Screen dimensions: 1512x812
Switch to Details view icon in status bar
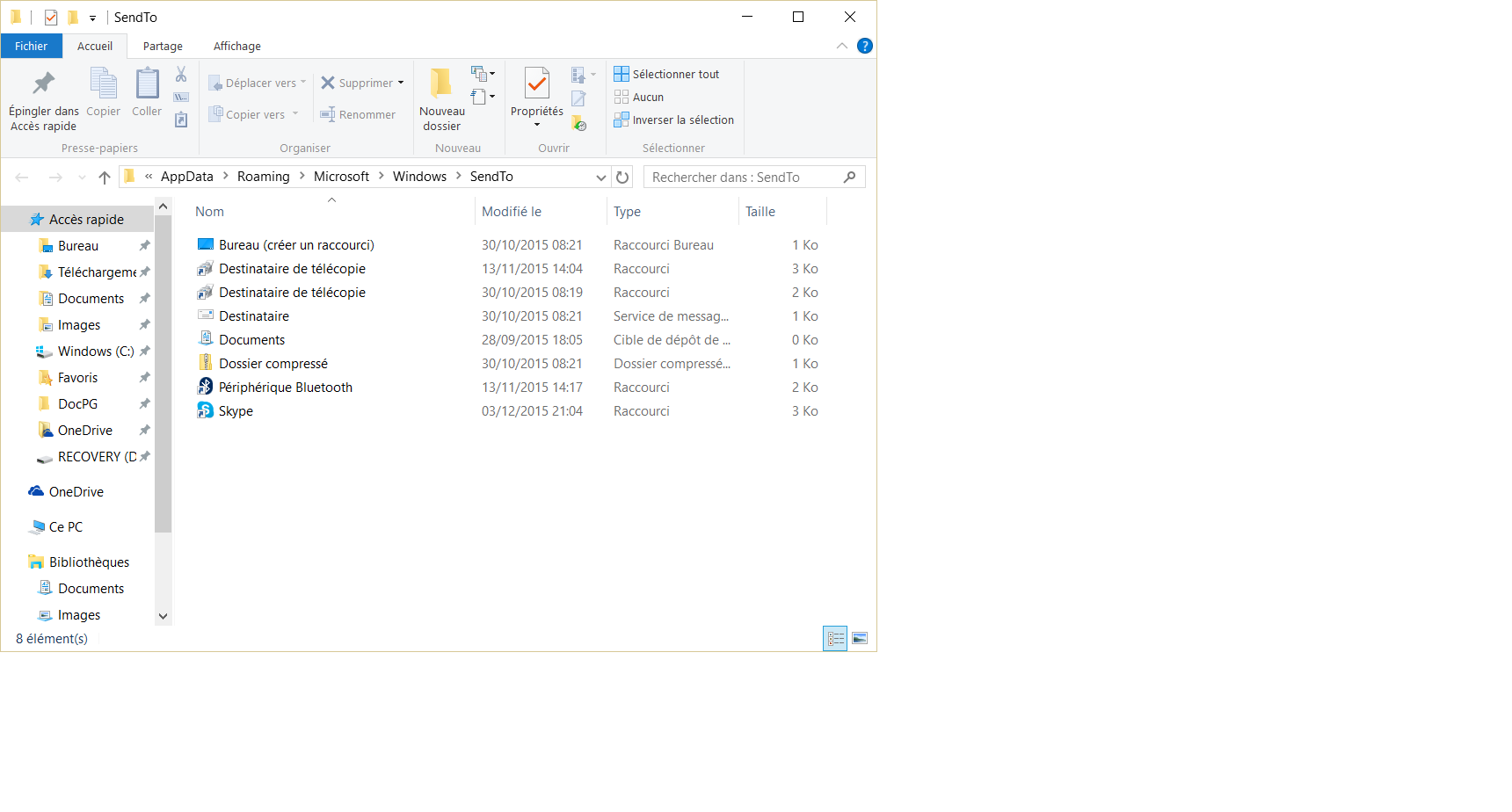coord(835,639)
